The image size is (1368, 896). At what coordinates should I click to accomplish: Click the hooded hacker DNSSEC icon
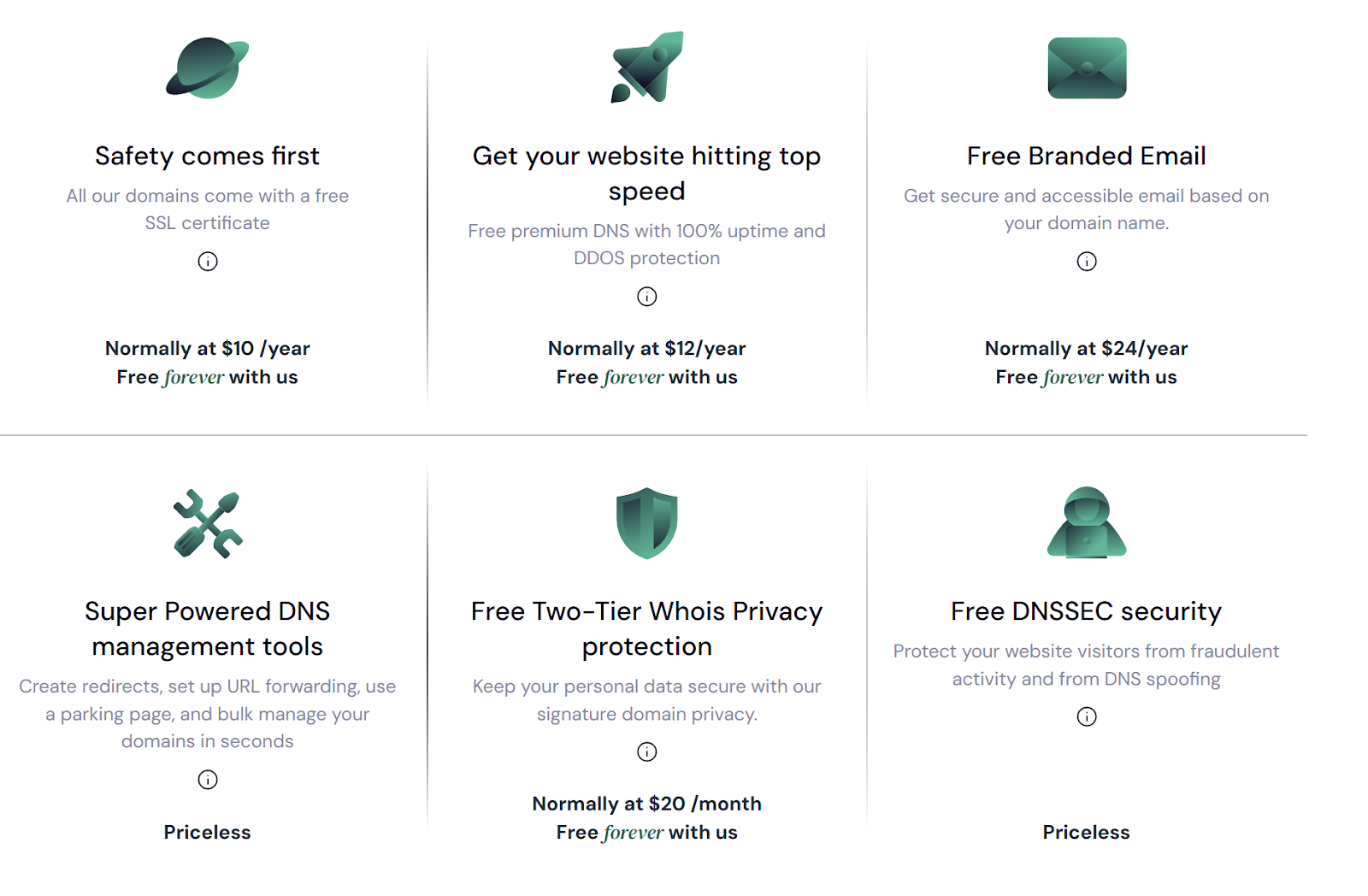point(1087,522)
